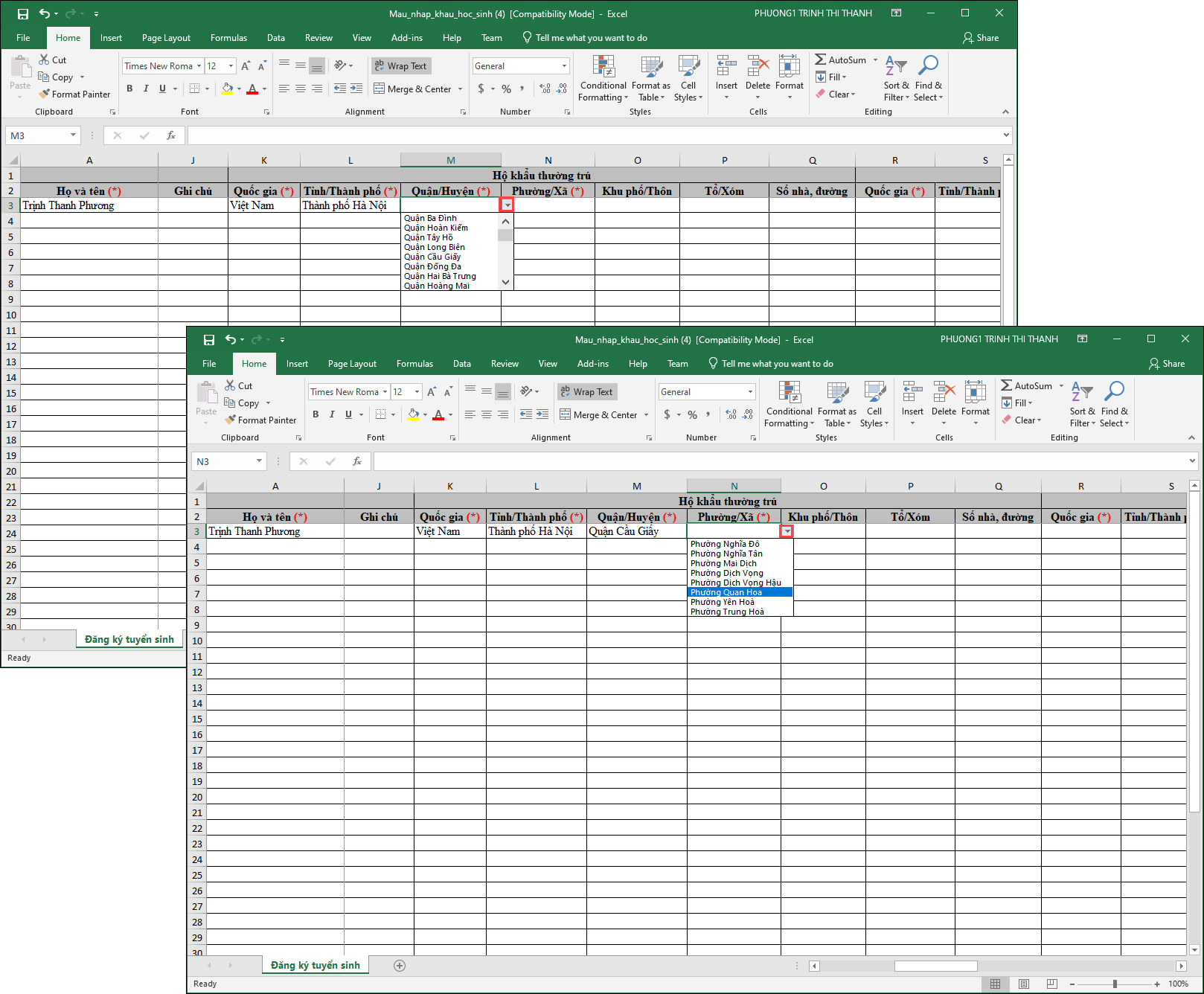Open the Page Layout tab in back window
The height and width of the screenshot is (994, 1204).
tap(166, 38)
